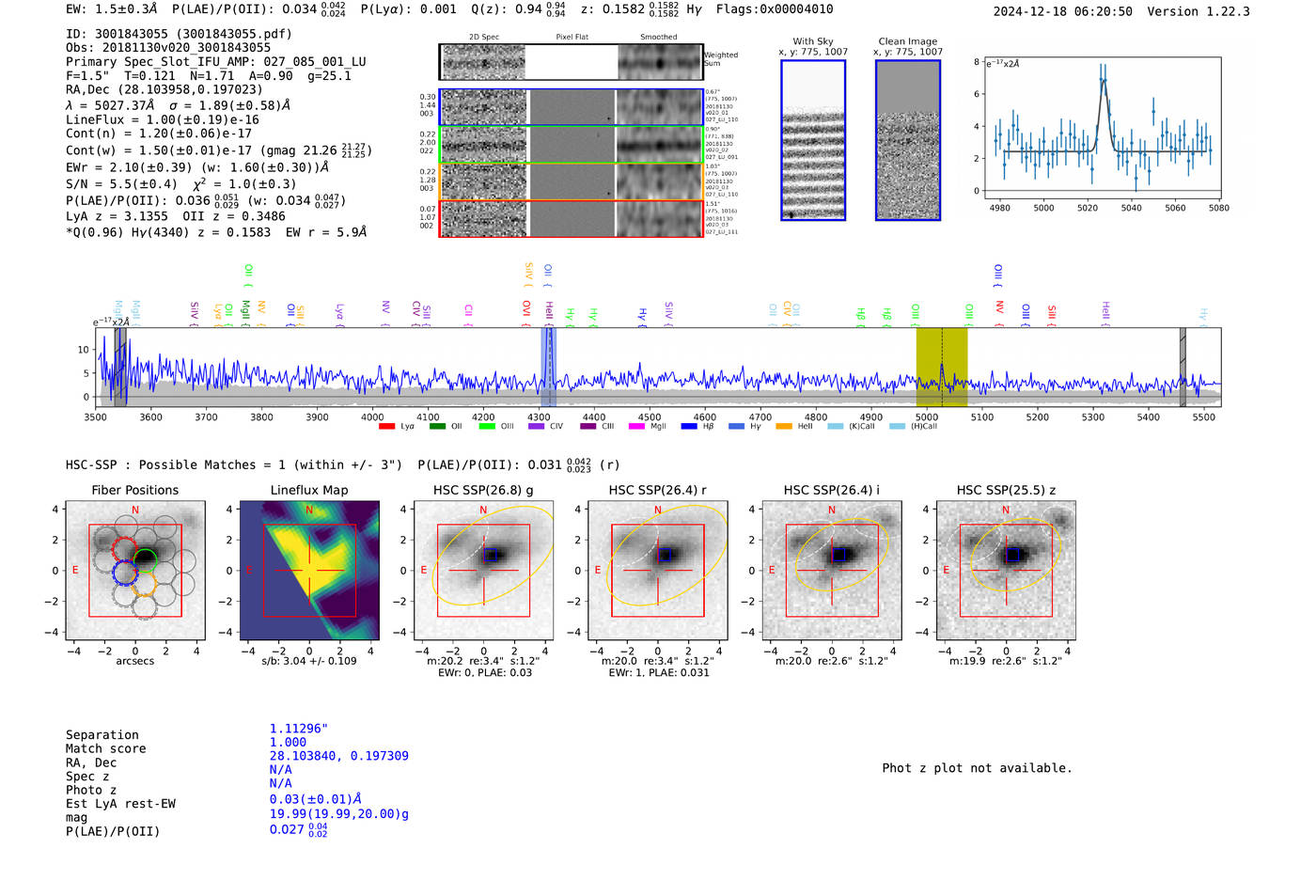1316x896 pixels.
Task: Select the green-outlined fiber spectrum row
Action: (571, 144)
